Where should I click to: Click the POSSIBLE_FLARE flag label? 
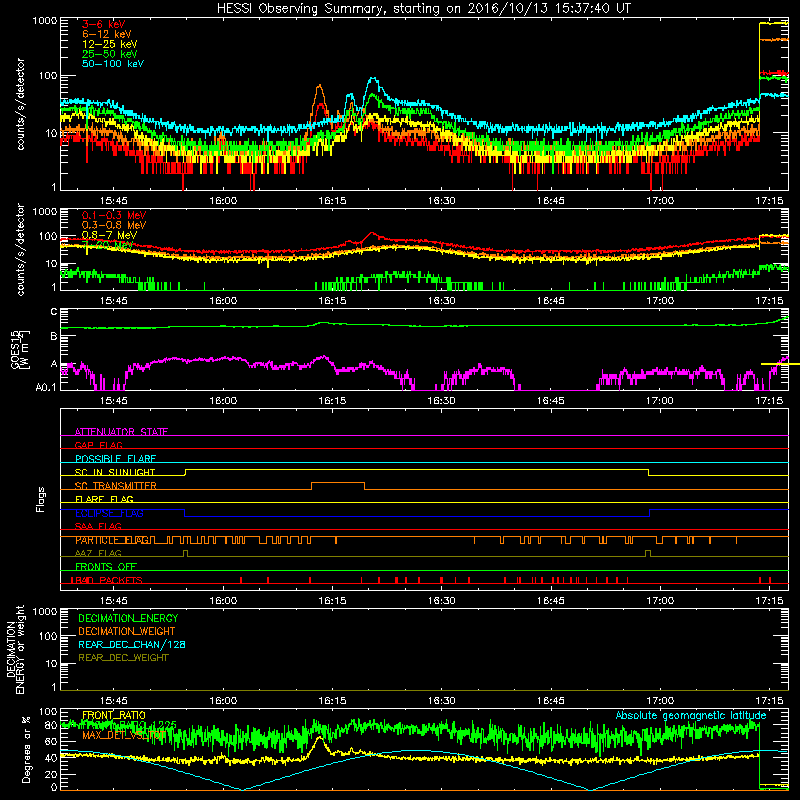coord(115,459)
